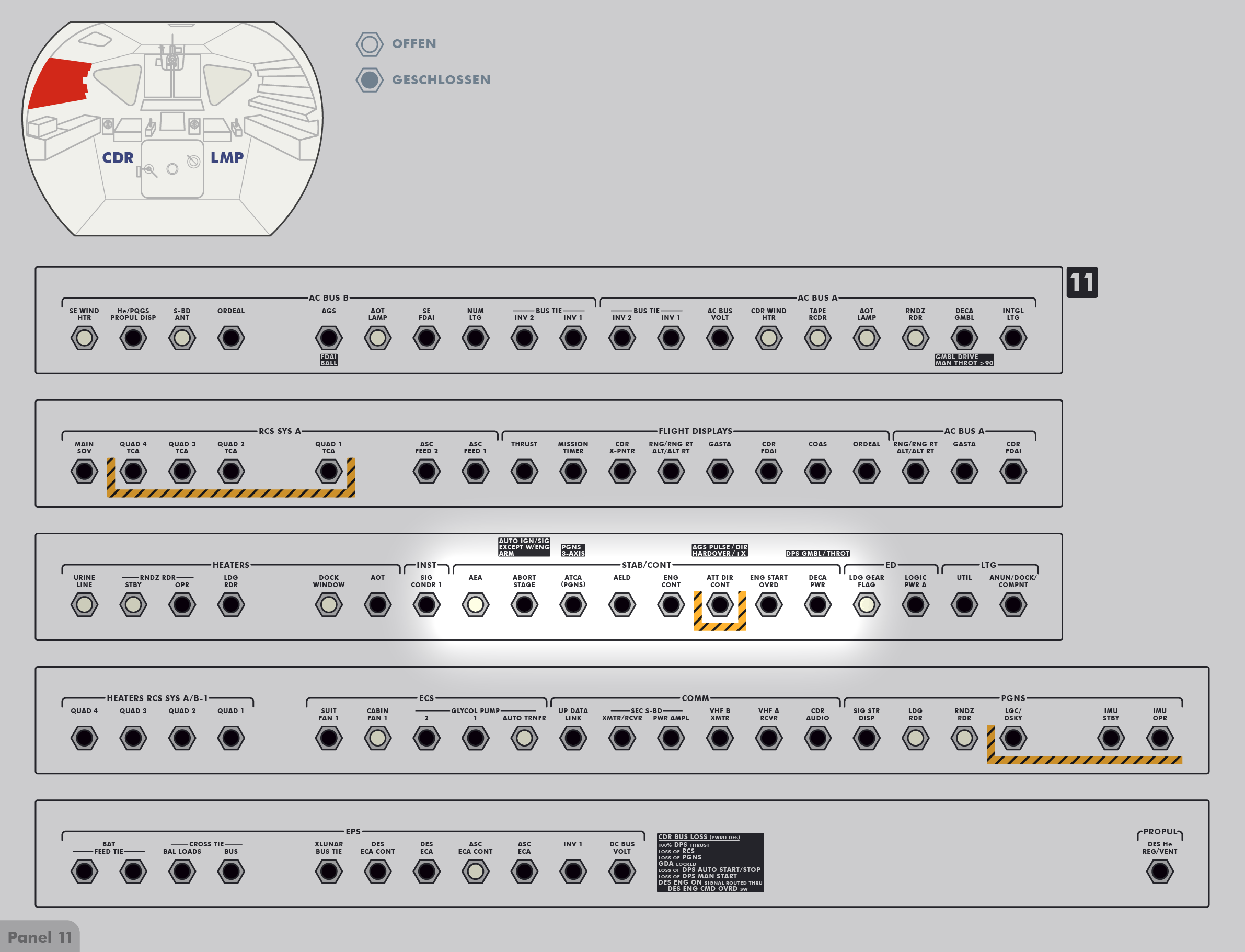Click the MISSION TIMER breaker

pyautogui.click(x=573, y=472)
